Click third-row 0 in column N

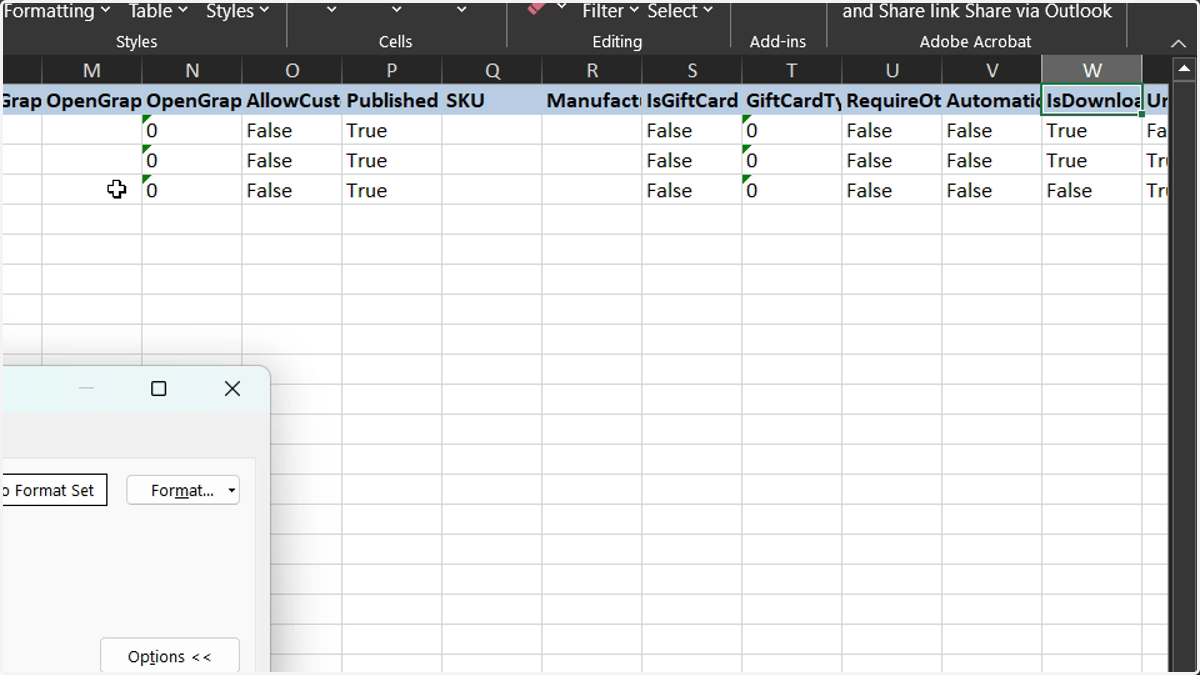[192, 191]
